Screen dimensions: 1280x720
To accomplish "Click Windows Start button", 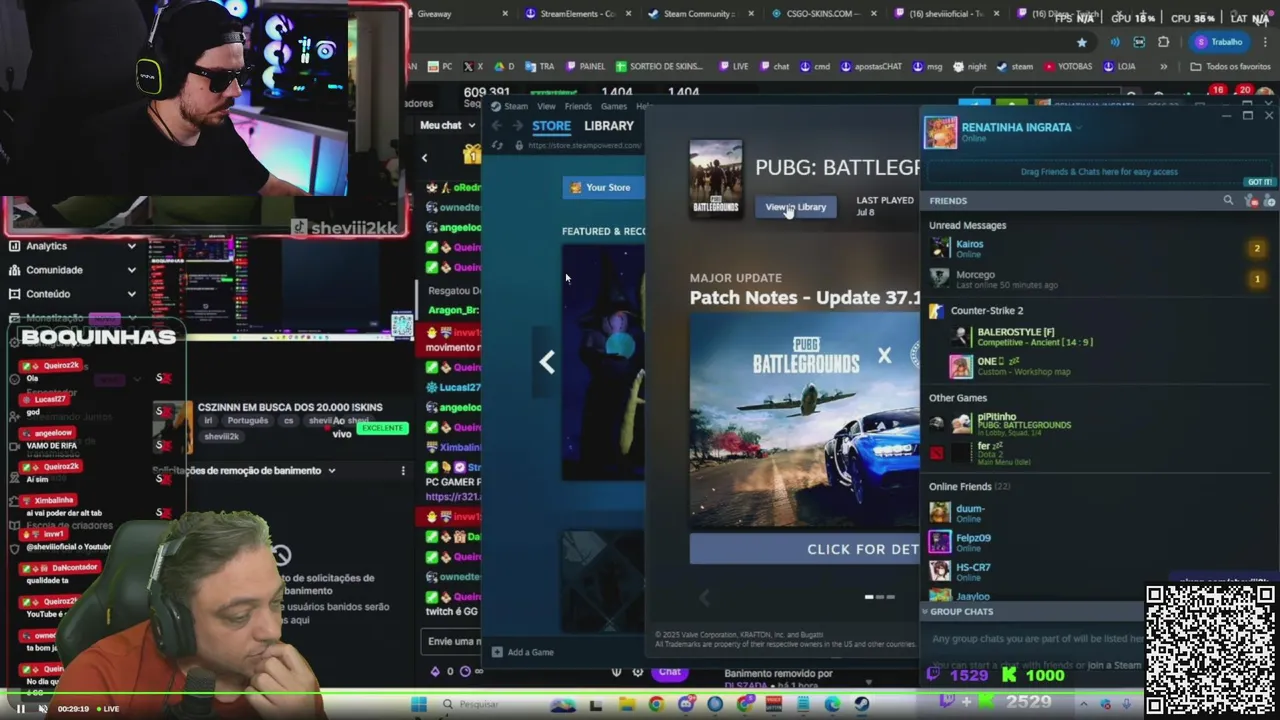I will (419, 704).
